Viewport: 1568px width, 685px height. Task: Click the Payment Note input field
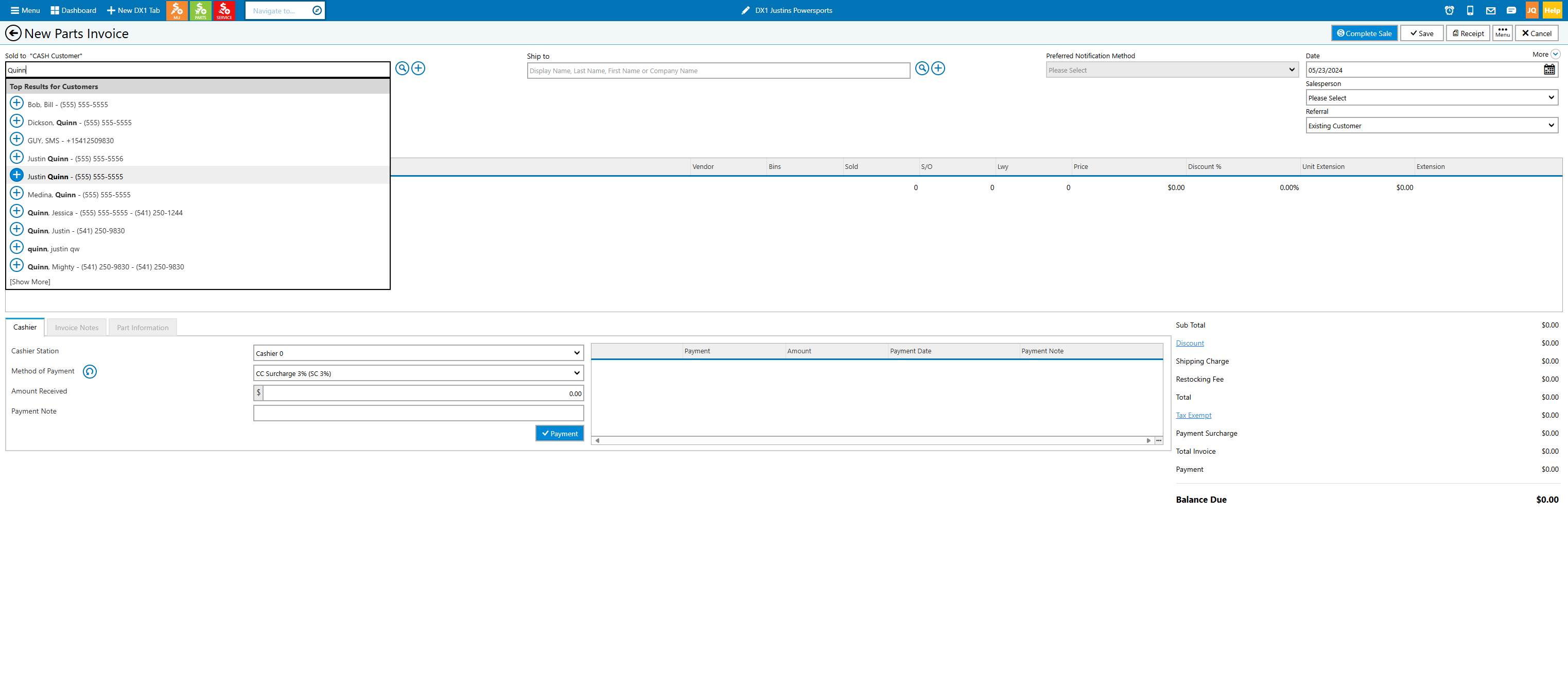click(x=418, y=414)
